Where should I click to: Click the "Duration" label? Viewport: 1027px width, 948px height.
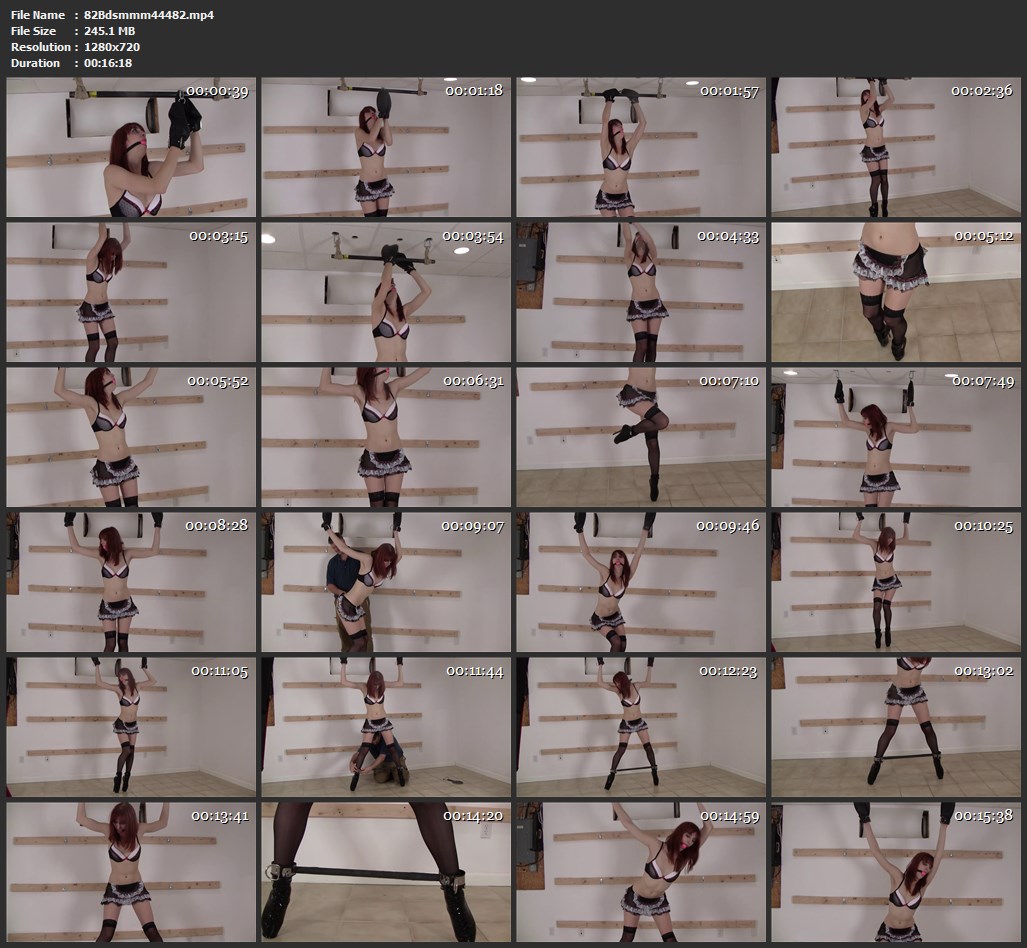tap(35, 63)
